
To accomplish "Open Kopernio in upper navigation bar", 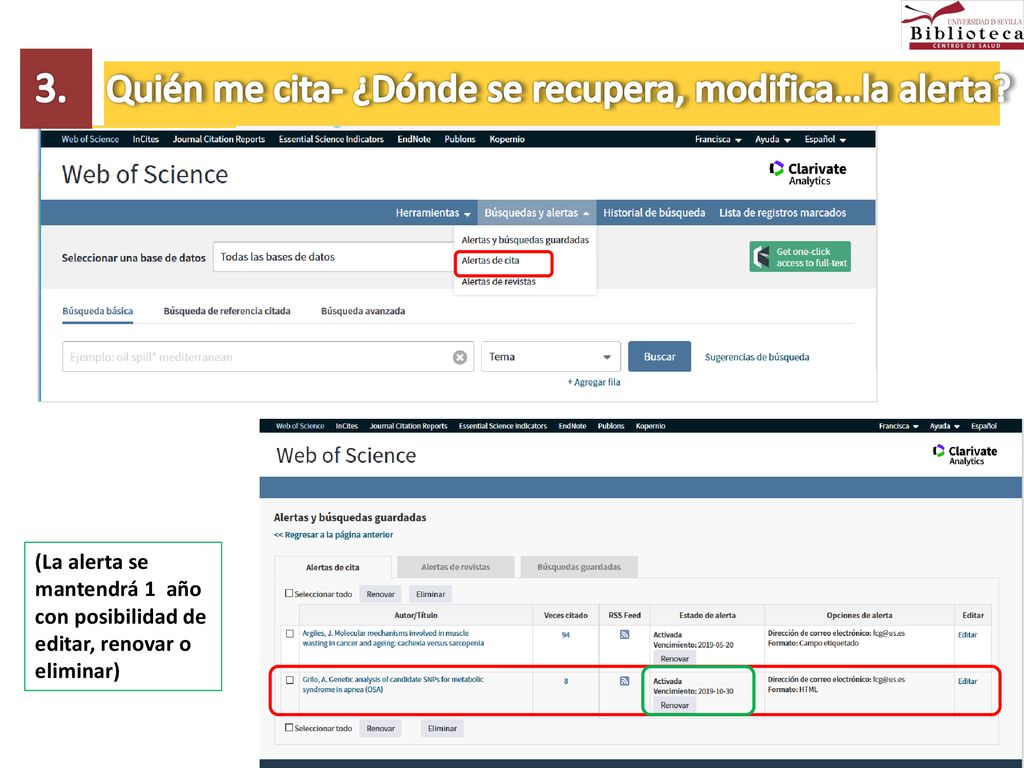I will (507, 139).
